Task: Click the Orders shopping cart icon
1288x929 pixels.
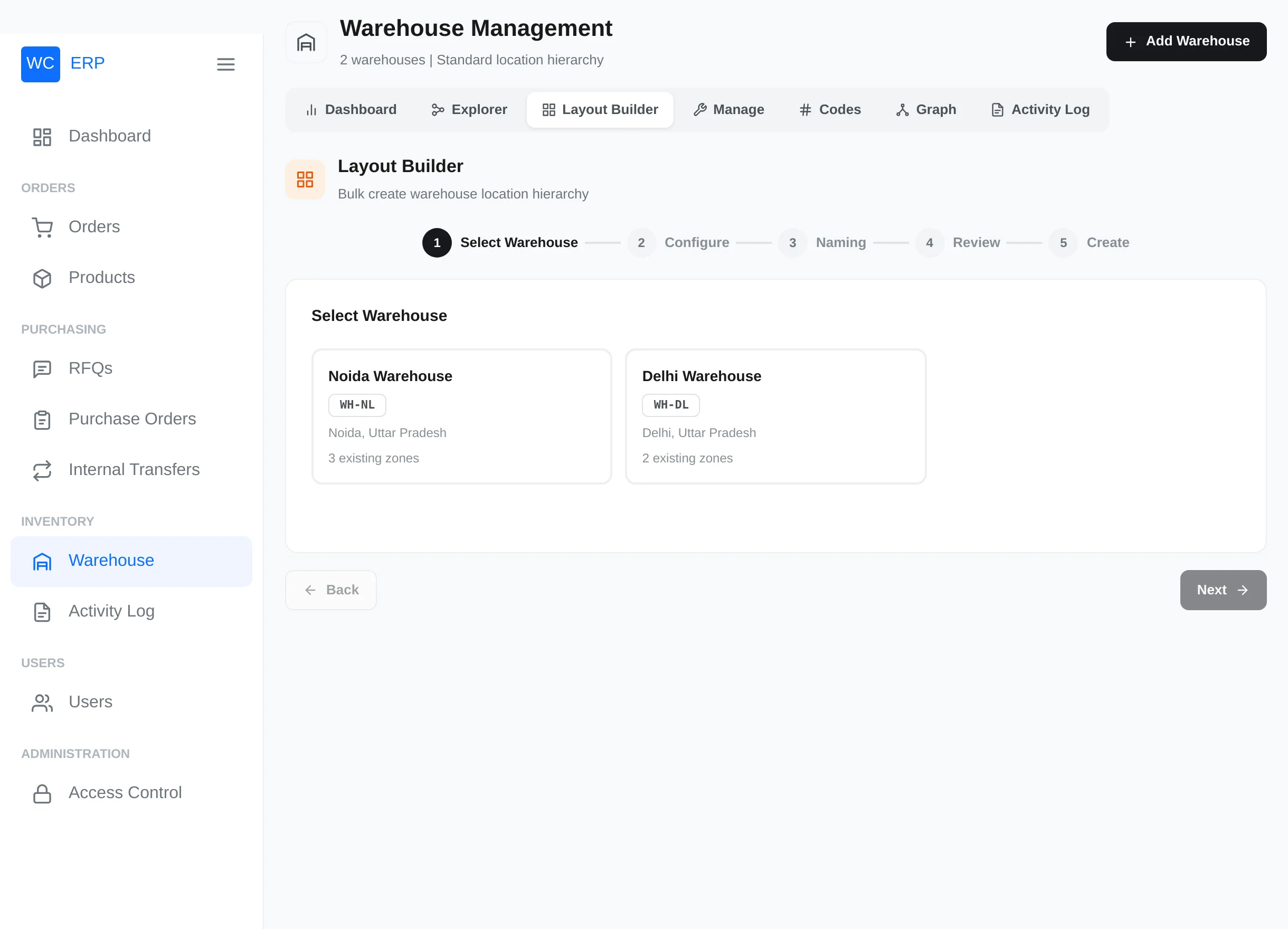Action: pos(42,227)
